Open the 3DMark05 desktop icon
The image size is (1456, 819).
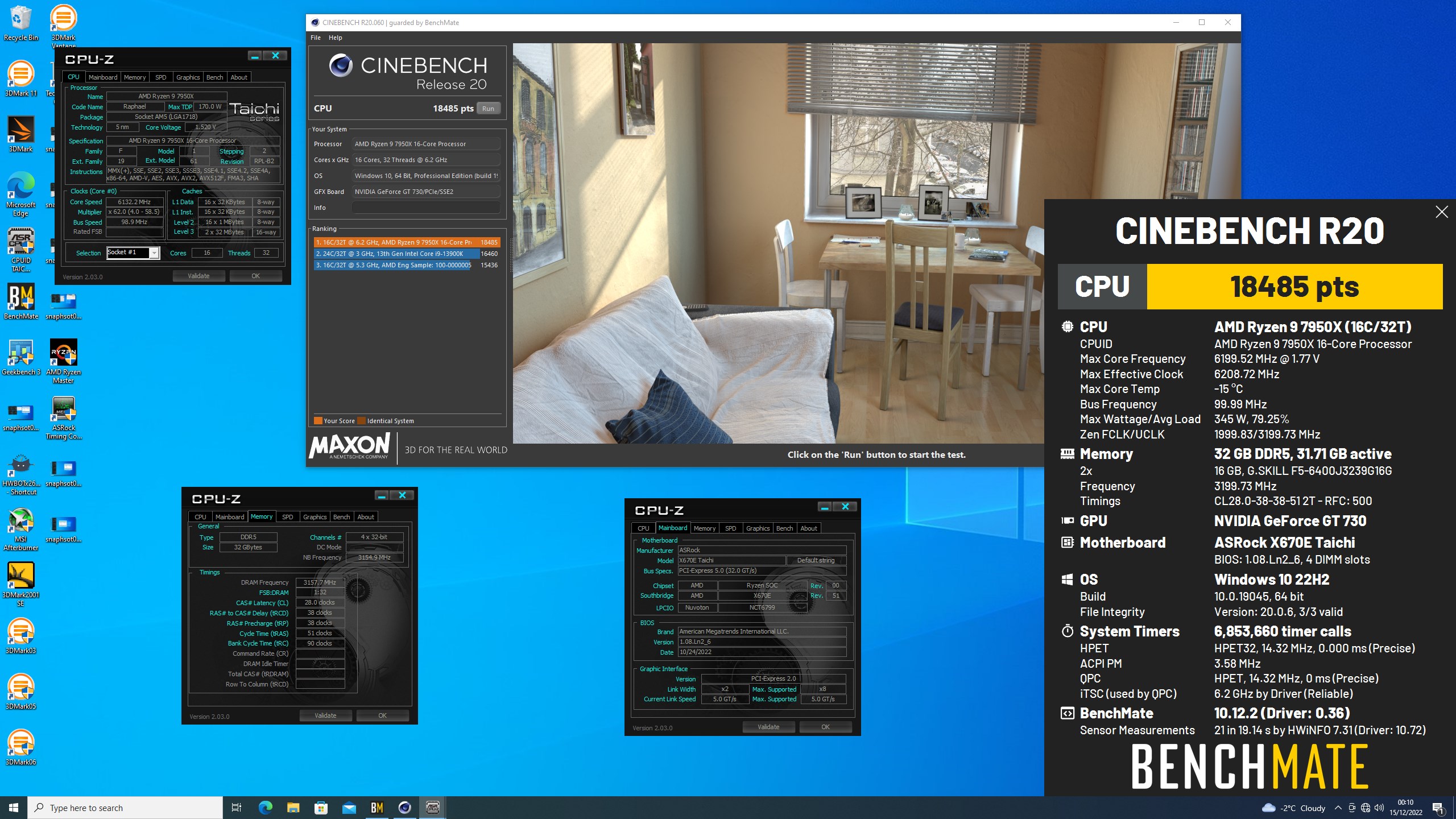[x=20, y=692]
